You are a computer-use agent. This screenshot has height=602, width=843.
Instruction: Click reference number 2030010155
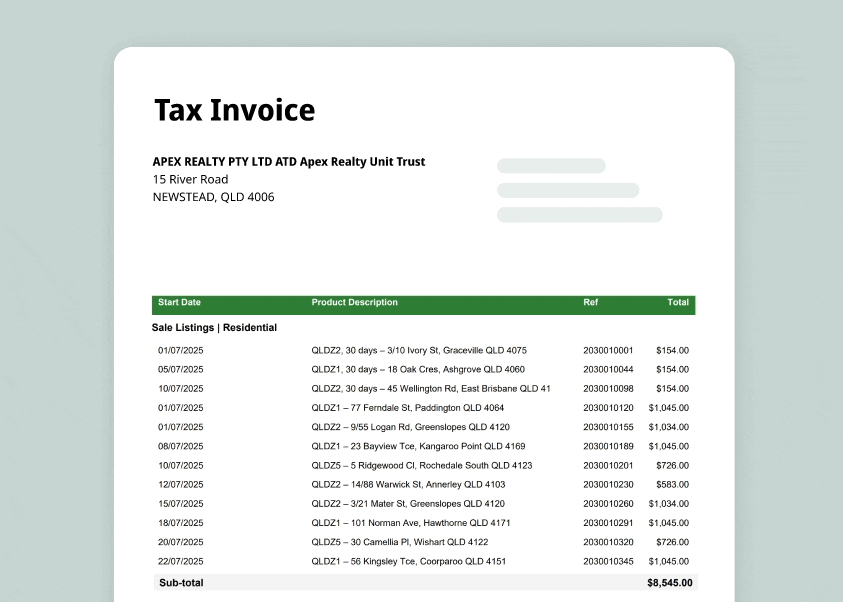tap(608, 427)
